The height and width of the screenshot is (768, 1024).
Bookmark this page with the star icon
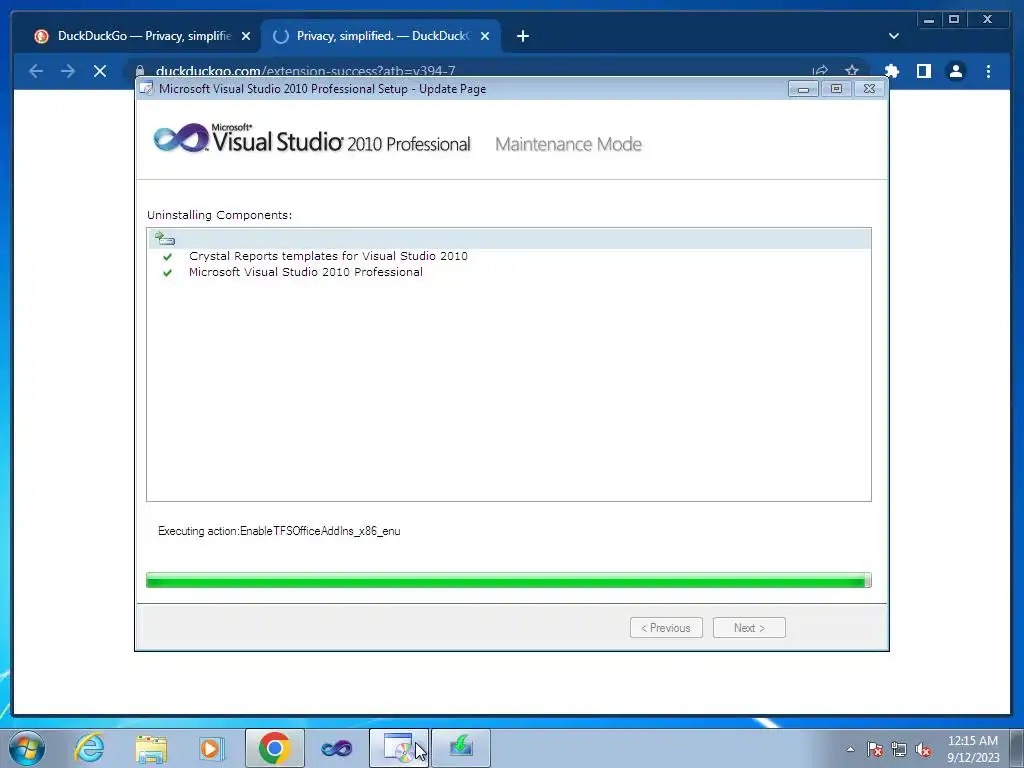pos(852,71)
